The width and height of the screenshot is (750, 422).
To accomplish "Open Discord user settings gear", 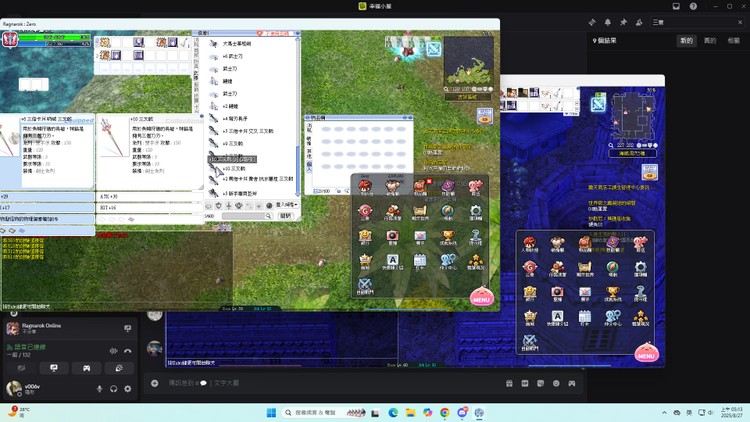I will (x=128, y=389).
